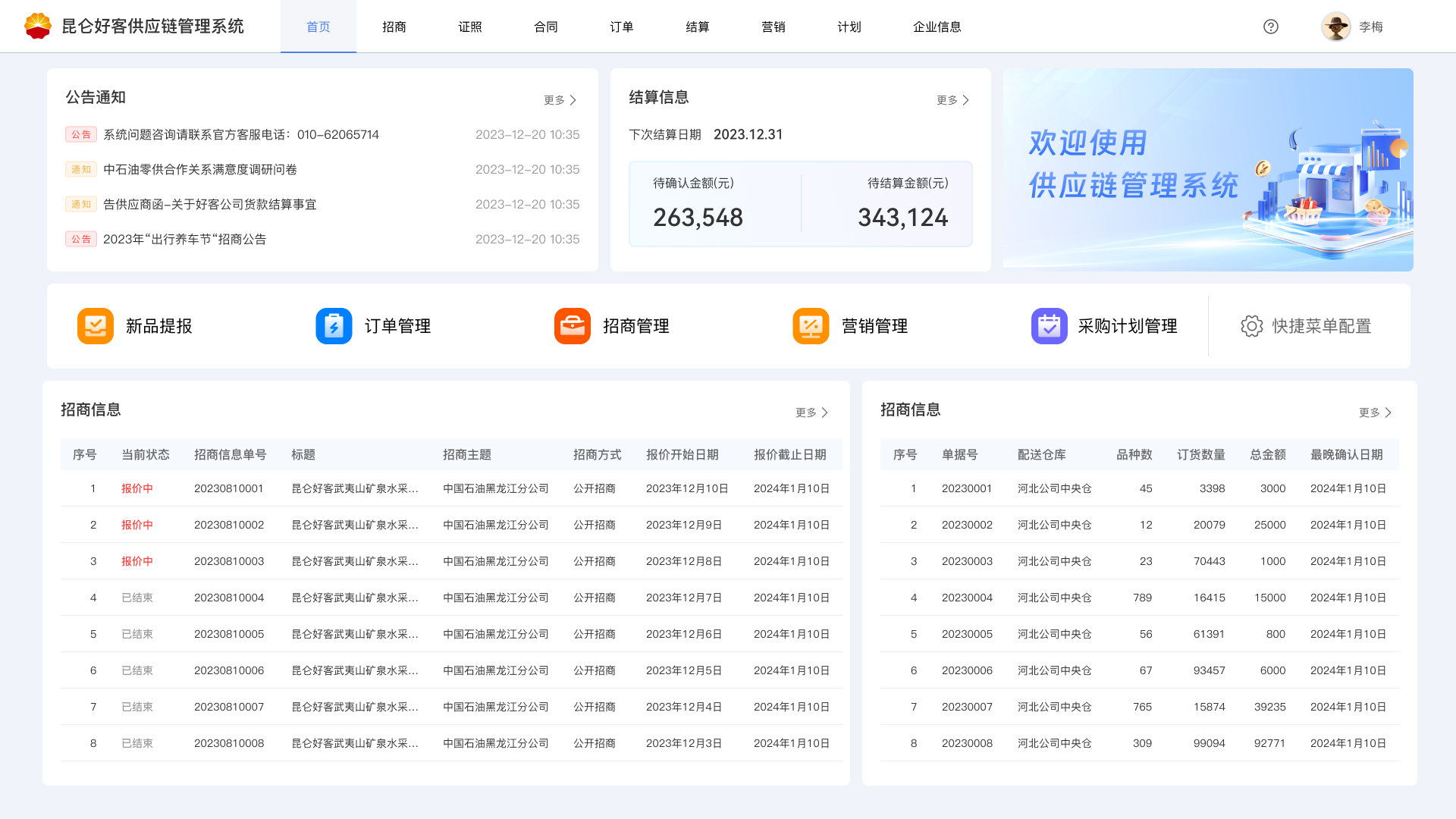This screenshot has height=819, width=1456.
Task: Open the 营销 menu tab
Action: click(x=773, y=27)
